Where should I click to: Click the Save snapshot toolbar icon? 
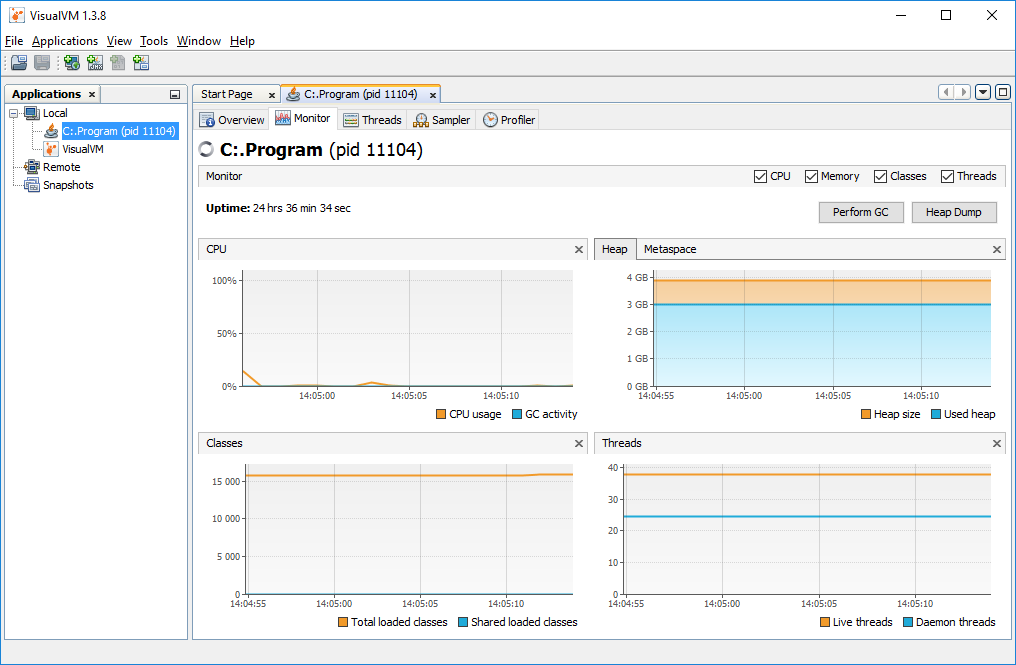tap(42, 62)
